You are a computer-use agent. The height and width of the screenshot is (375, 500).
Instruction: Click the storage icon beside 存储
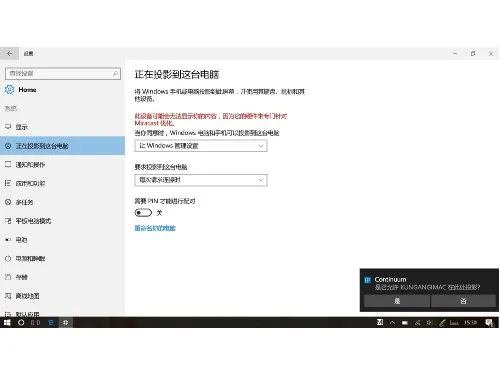click(8, 277)
